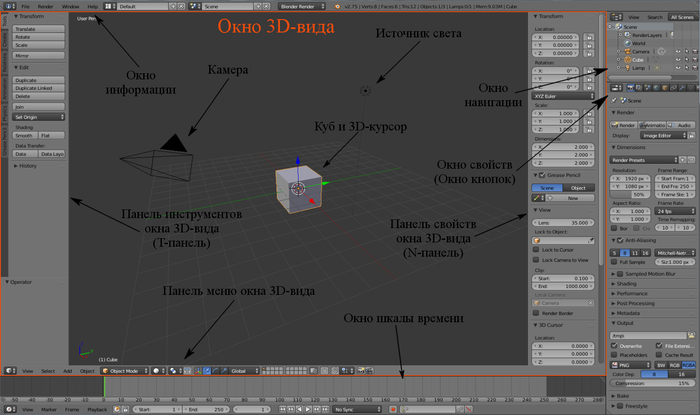Enable the Lock to Cursor checkbox
Viewport: 700px width, 415px height.
pyautogui.click(x=536, y=250)
